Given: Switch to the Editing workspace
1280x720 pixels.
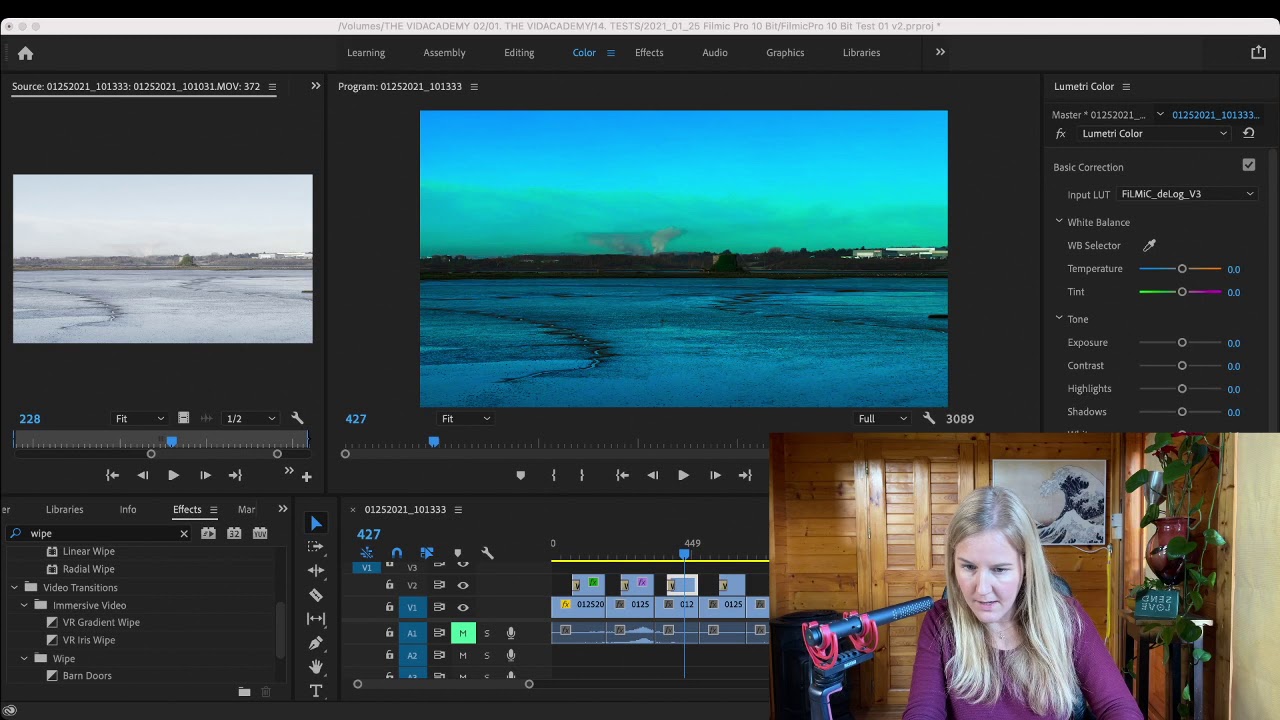Looking at the screenshot, I should point(519,52).
